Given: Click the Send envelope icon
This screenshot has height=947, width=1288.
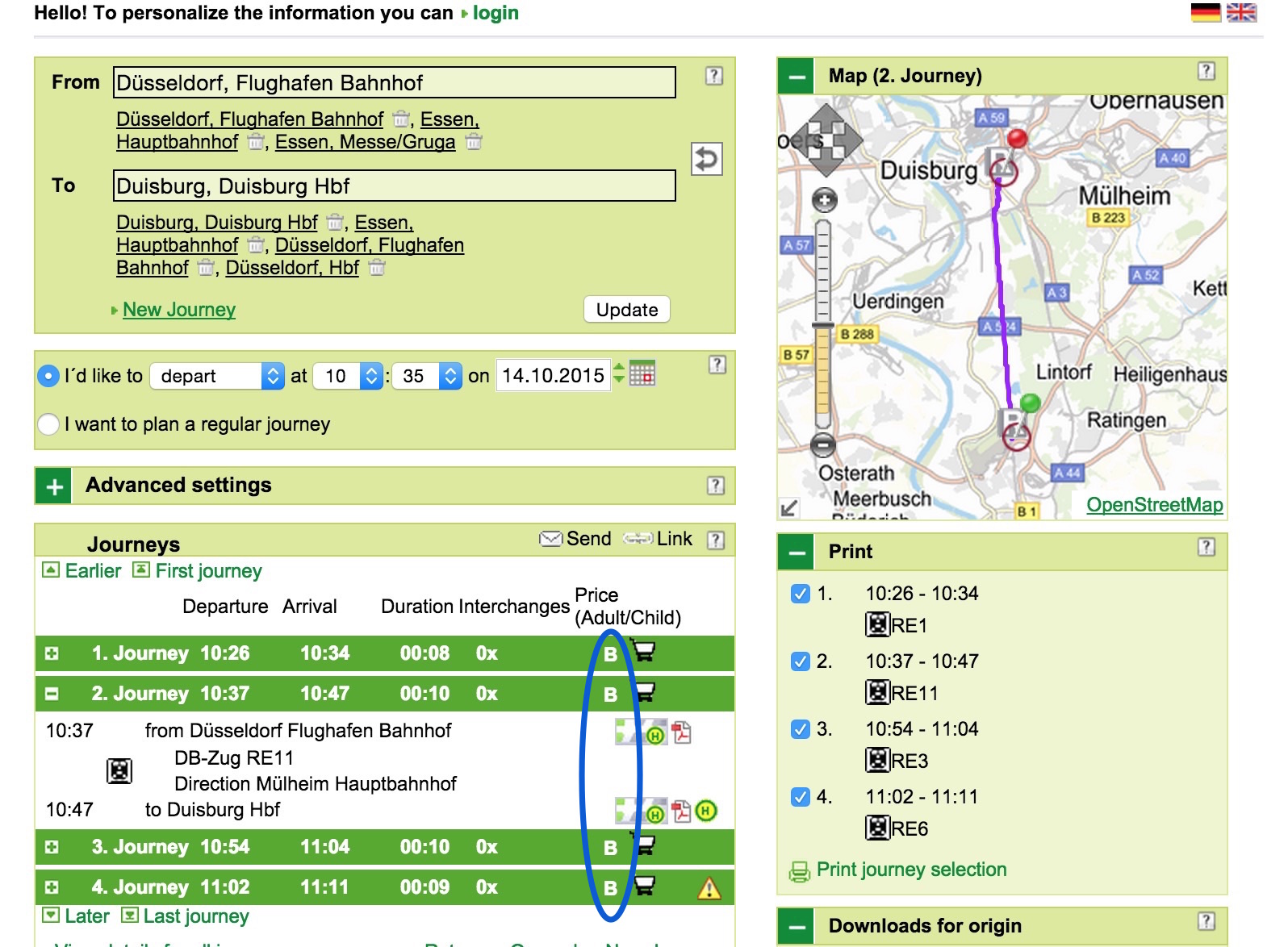Looking at the screenshot, I should pyautogui.click(x=550, y=539).
